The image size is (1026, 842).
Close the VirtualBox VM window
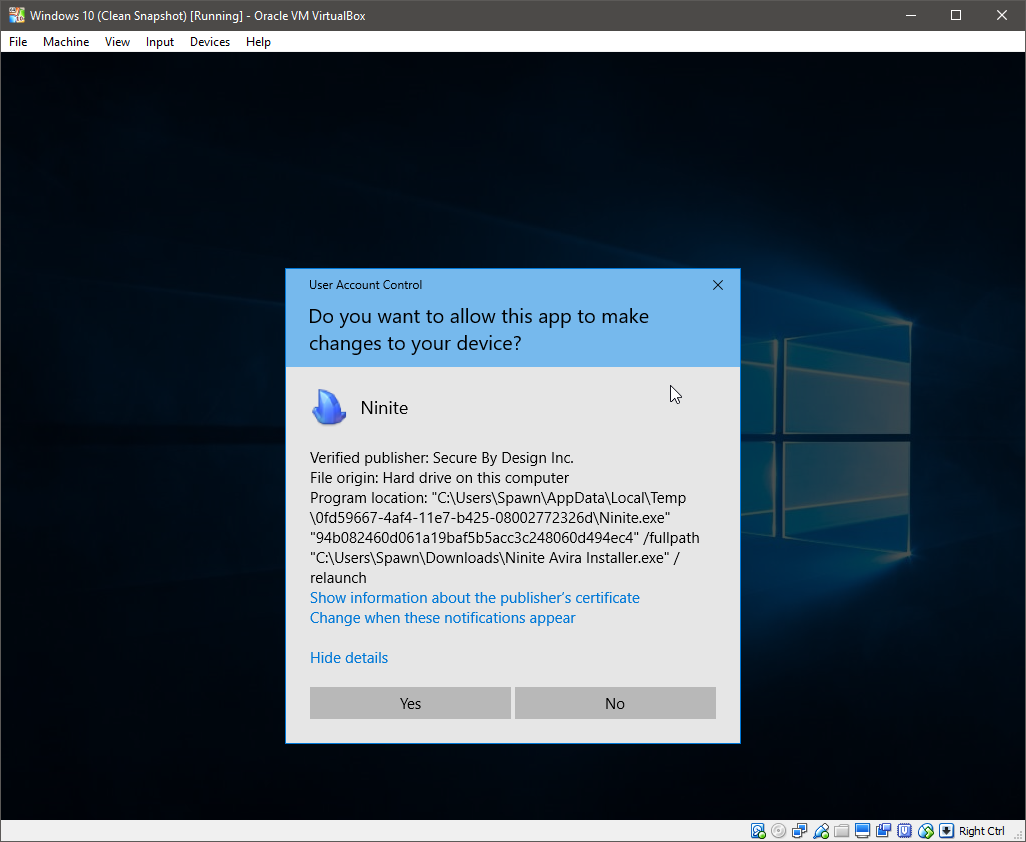click(1002, 15)
